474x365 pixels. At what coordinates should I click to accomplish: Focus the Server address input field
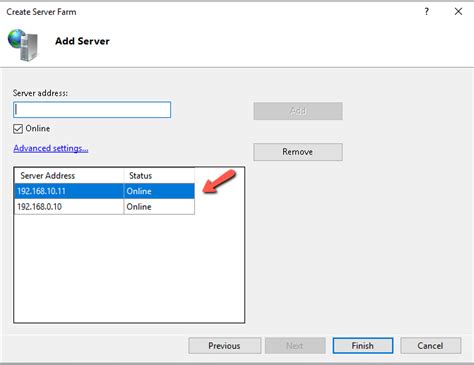coord(92,110)
